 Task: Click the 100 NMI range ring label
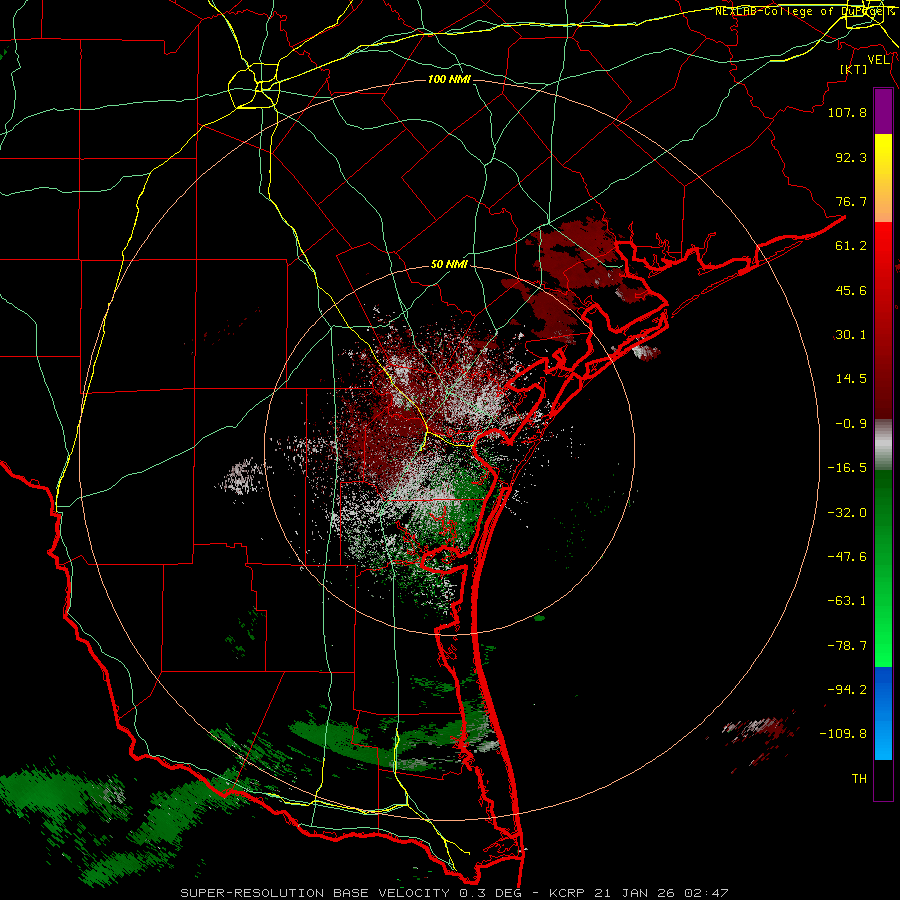[449, 79]
